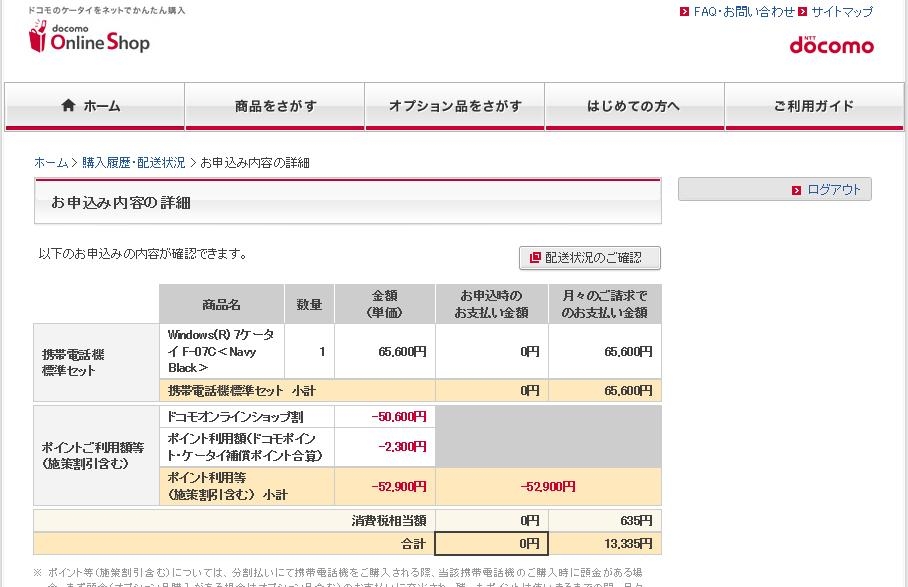The width and height of the screenshot is (908, 587).
Task: Select the お申込み内容の詳細 heading
Action: click(121, 203)
